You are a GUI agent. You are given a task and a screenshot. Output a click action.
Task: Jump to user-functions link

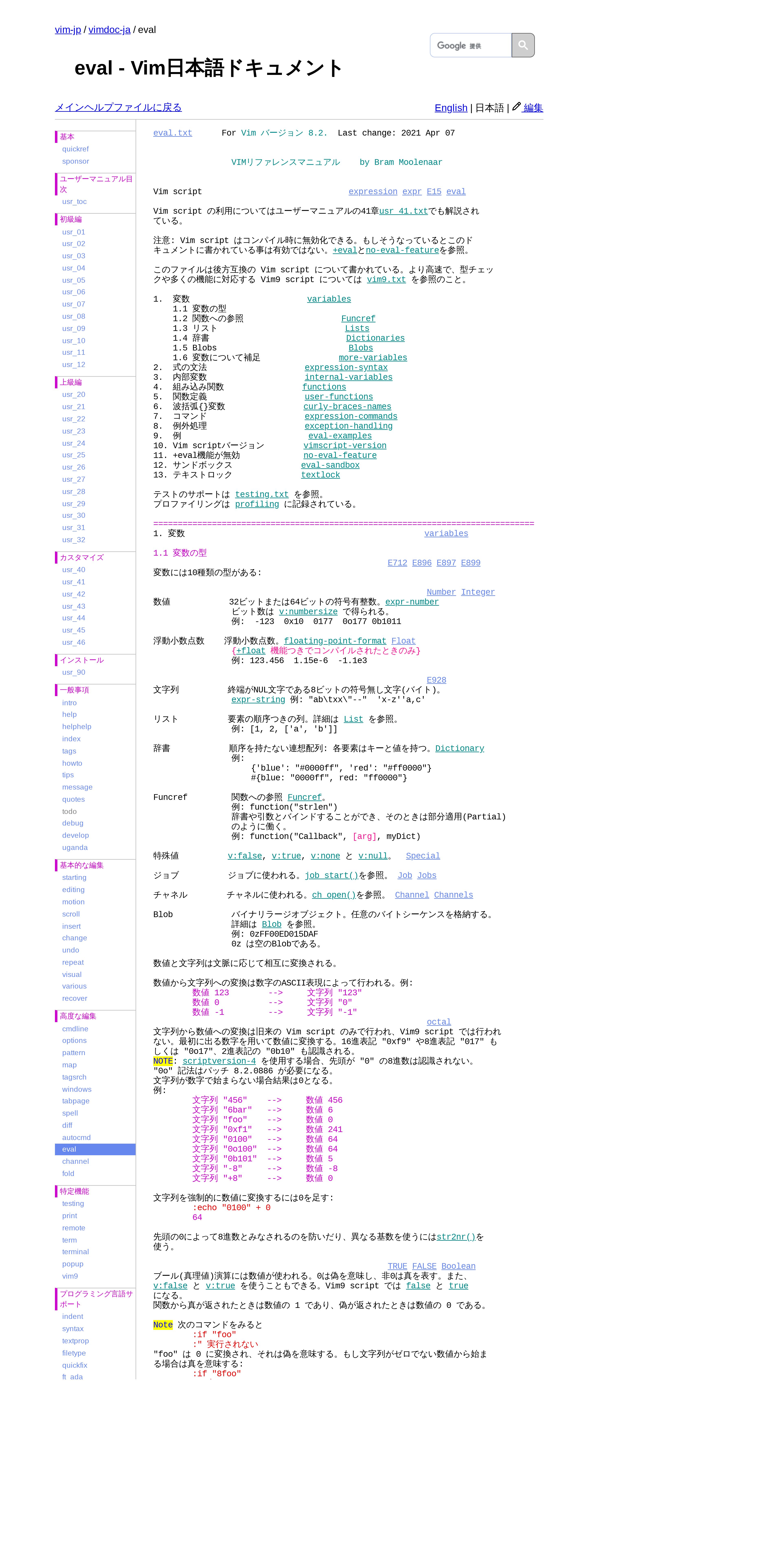(x=339, y=397)
